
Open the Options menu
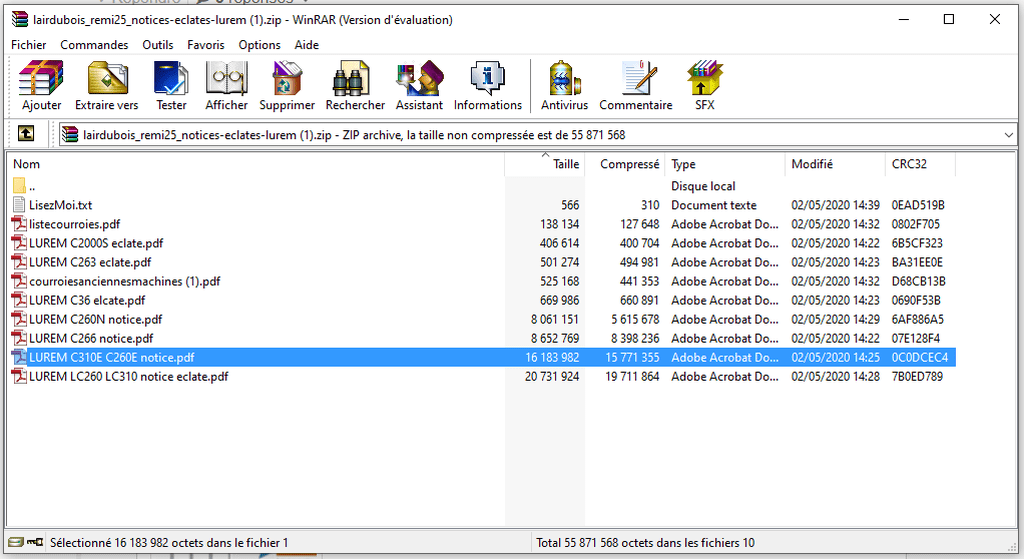[259, 45]
